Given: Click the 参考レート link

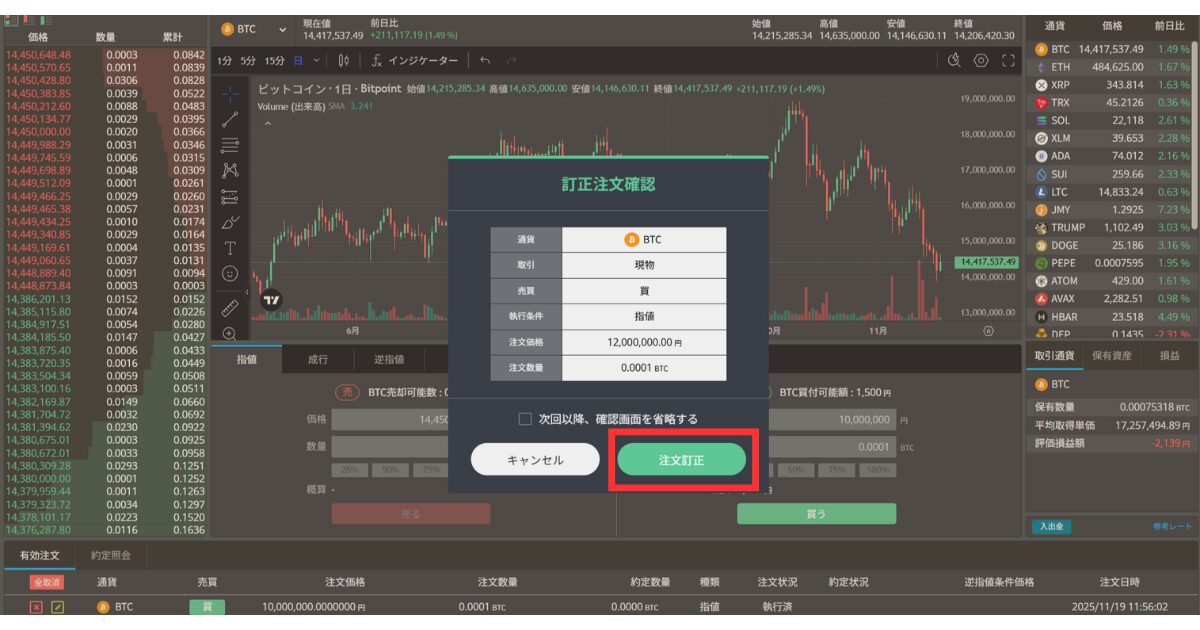Looking at the screenshot, I should click(x=1172, y=527).
